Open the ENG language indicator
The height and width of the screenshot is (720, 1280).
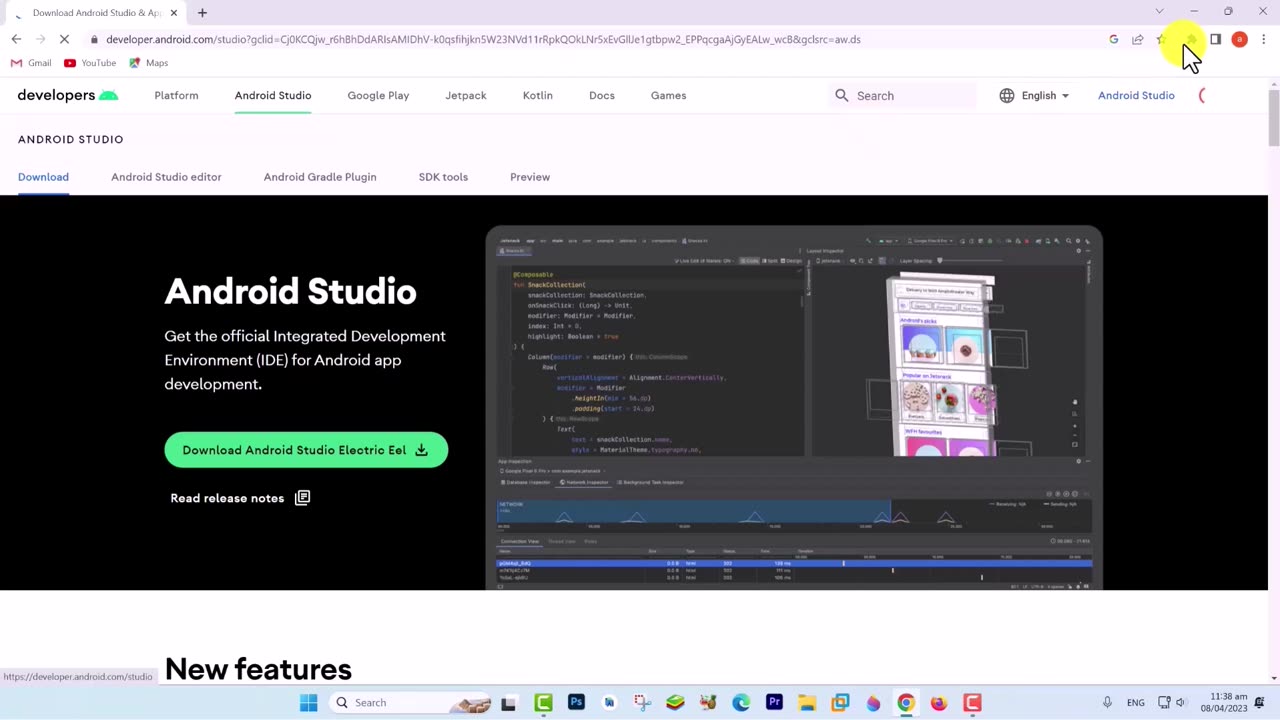click(1136, 703)
